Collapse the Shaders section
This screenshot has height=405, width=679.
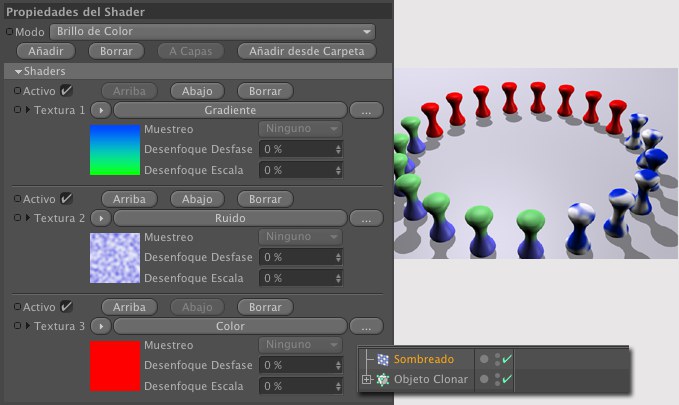click(18, 71)
